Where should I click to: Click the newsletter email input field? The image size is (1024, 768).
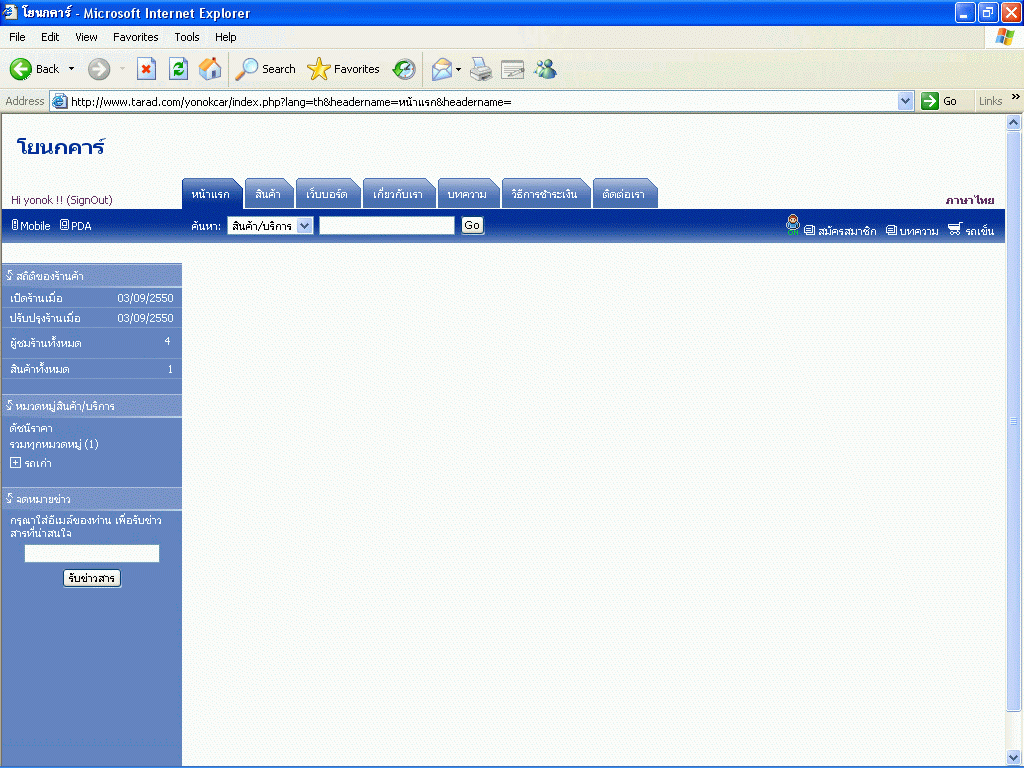(x=92, y=553)
